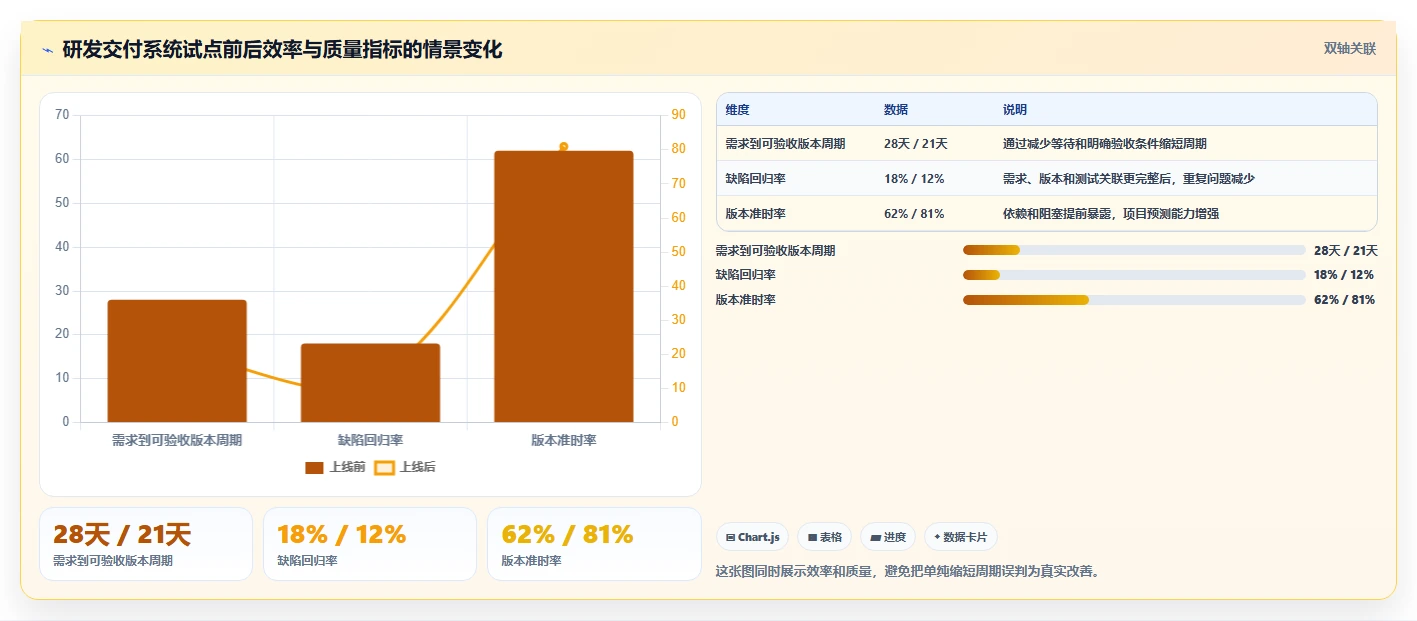
Task: Click the description 通过减少等待和明确验收条件缩短周期
Action: (1105, 144)
